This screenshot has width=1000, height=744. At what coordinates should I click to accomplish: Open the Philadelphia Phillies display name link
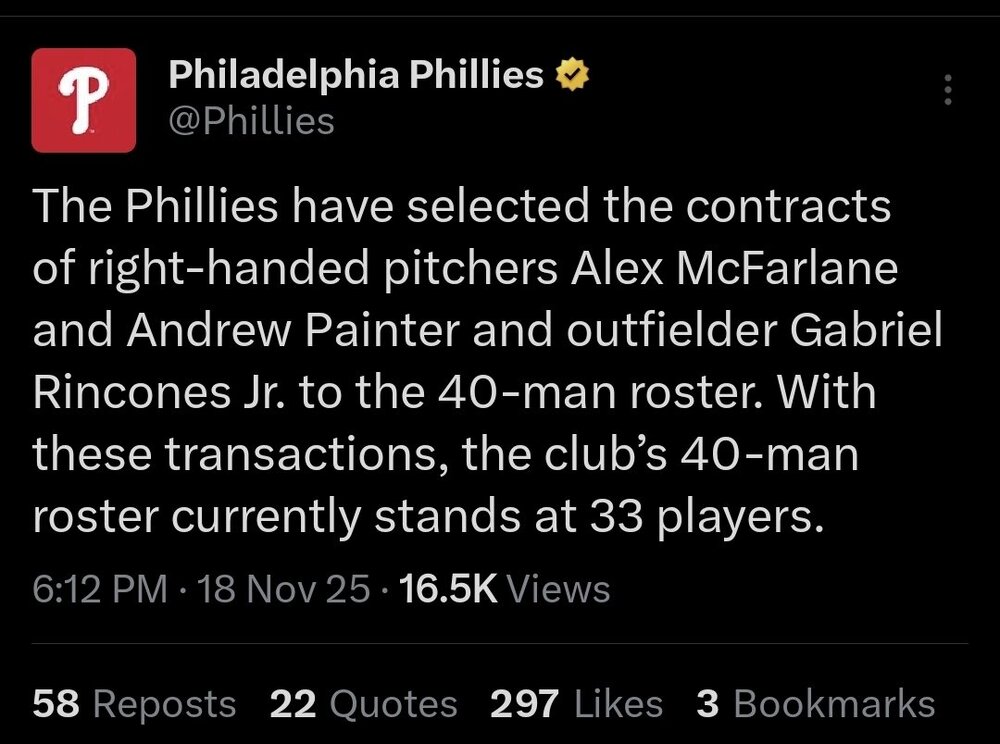coord(356,75)
